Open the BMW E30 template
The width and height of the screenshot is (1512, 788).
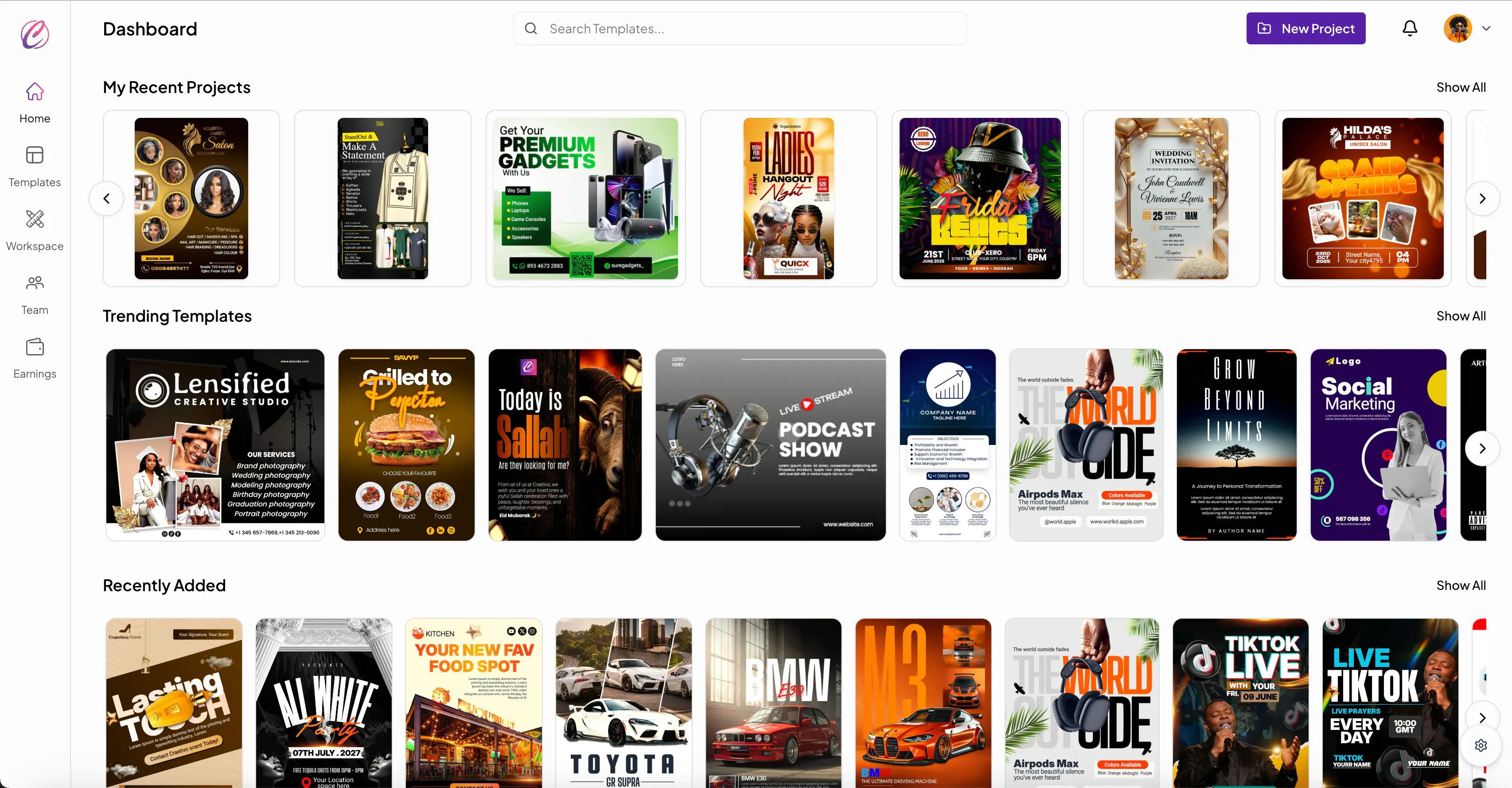pos(773,703)
